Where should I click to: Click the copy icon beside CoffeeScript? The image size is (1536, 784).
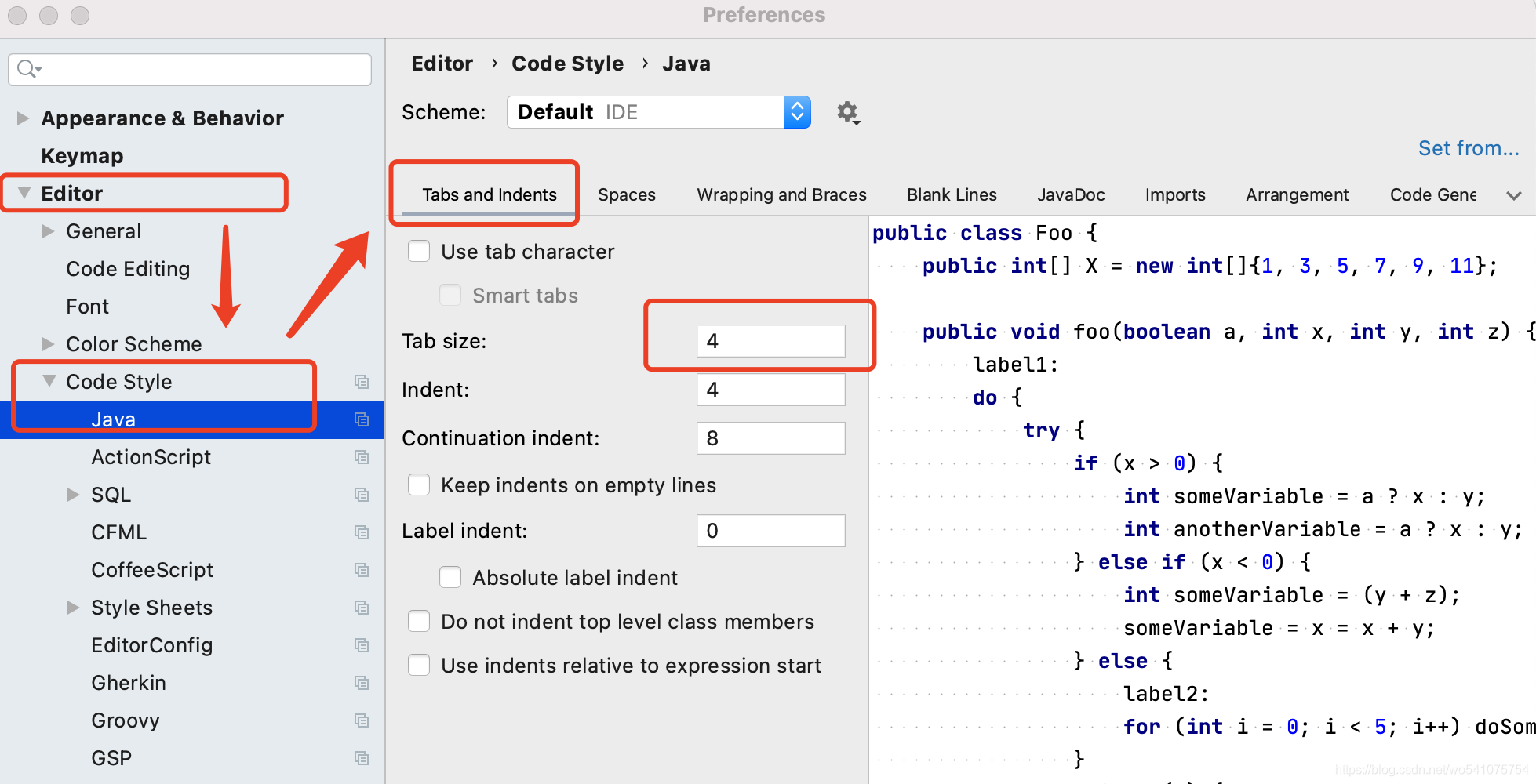362,570
